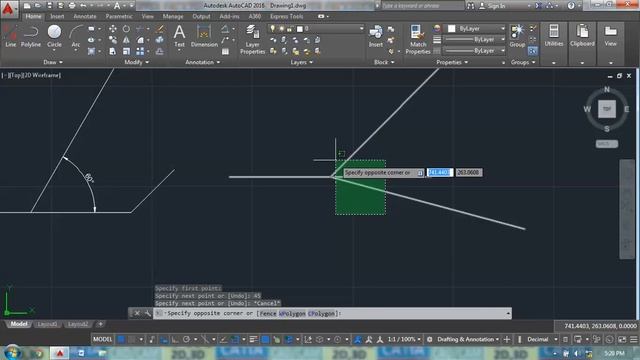640x360 pixels.
Task: Click the CPolygon option in command line
Action: coord(321,313)
